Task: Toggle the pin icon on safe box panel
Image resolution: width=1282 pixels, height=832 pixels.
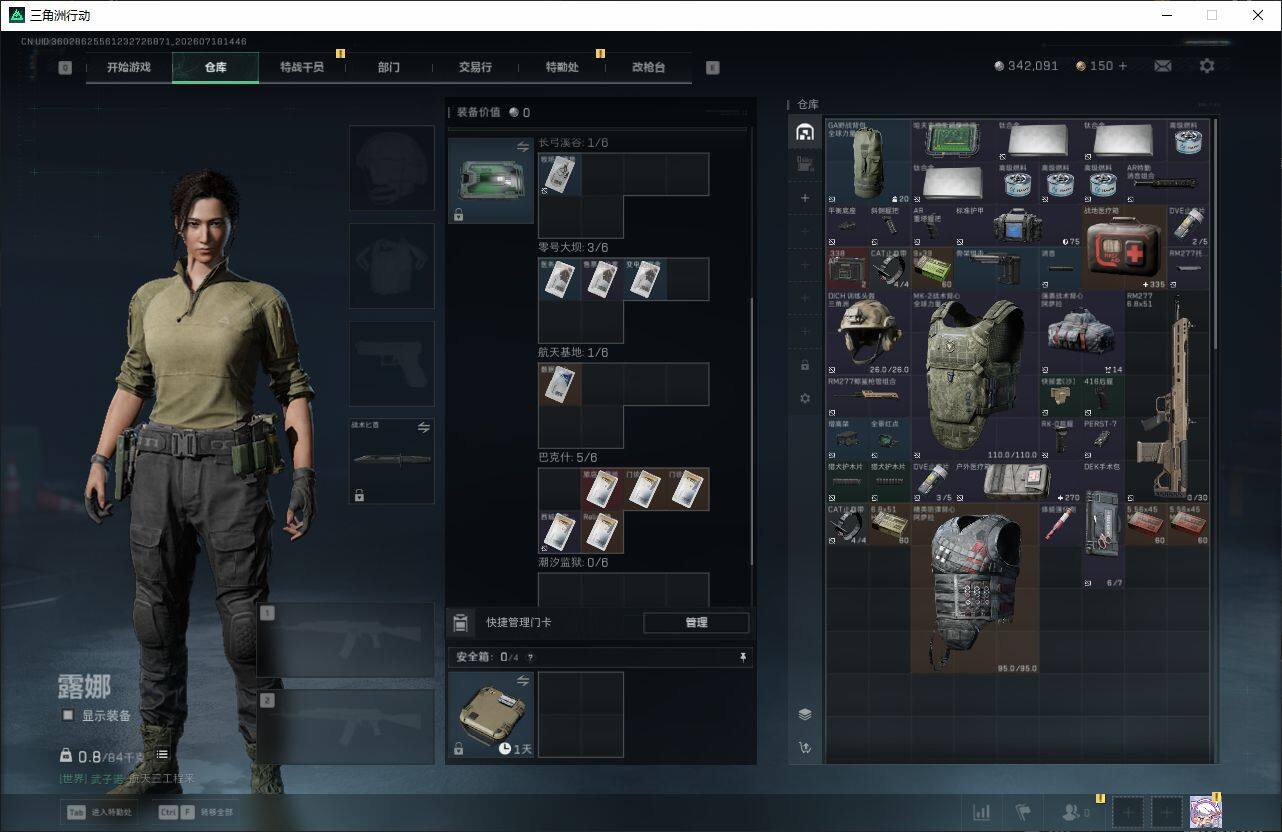Action: click(742, 657)
